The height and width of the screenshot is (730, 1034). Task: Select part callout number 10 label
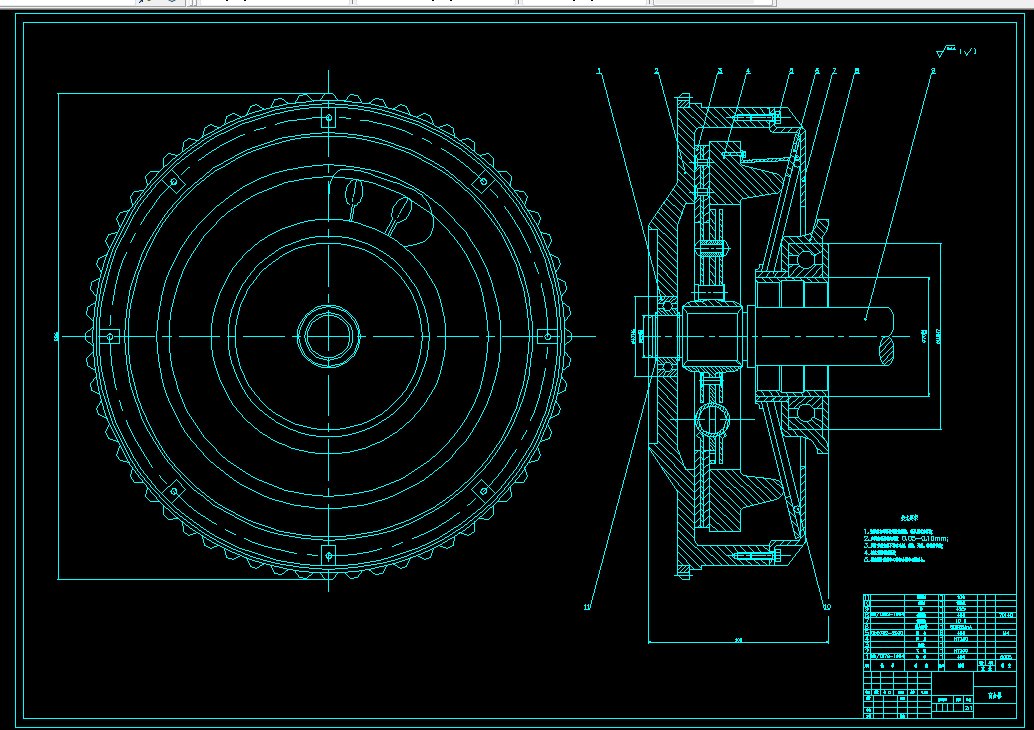tap(827, 607)
